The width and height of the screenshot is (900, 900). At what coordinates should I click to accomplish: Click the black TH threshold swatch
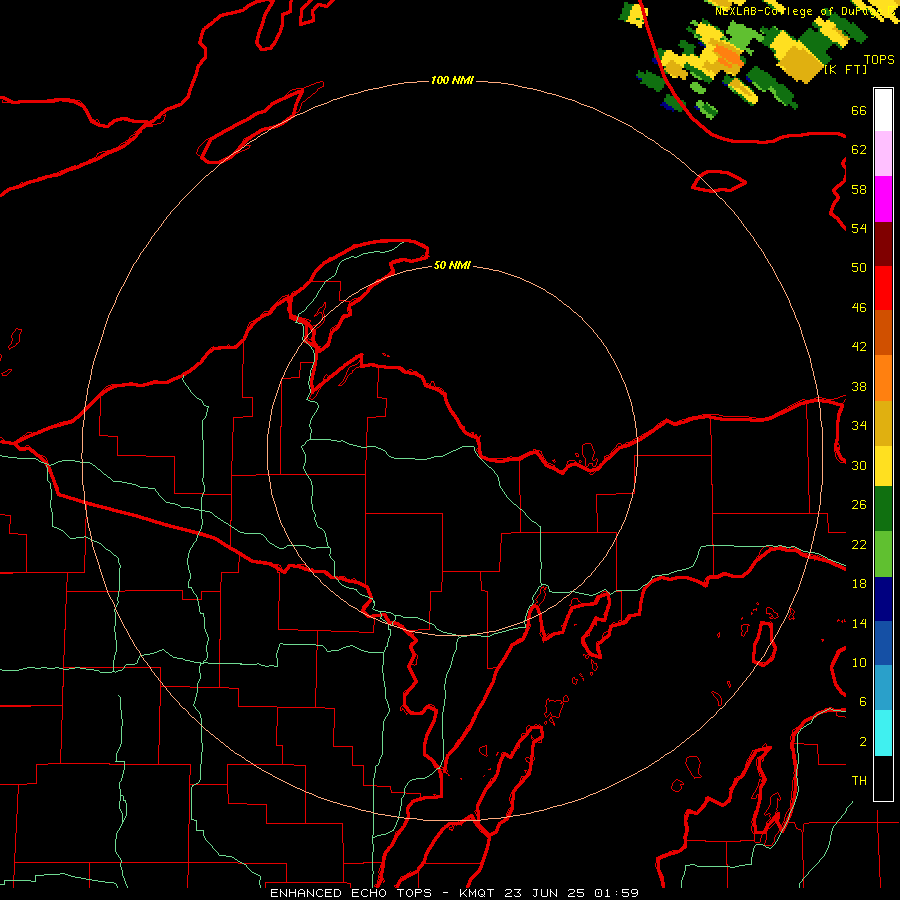pyautogui.click(x=883, y=778)
